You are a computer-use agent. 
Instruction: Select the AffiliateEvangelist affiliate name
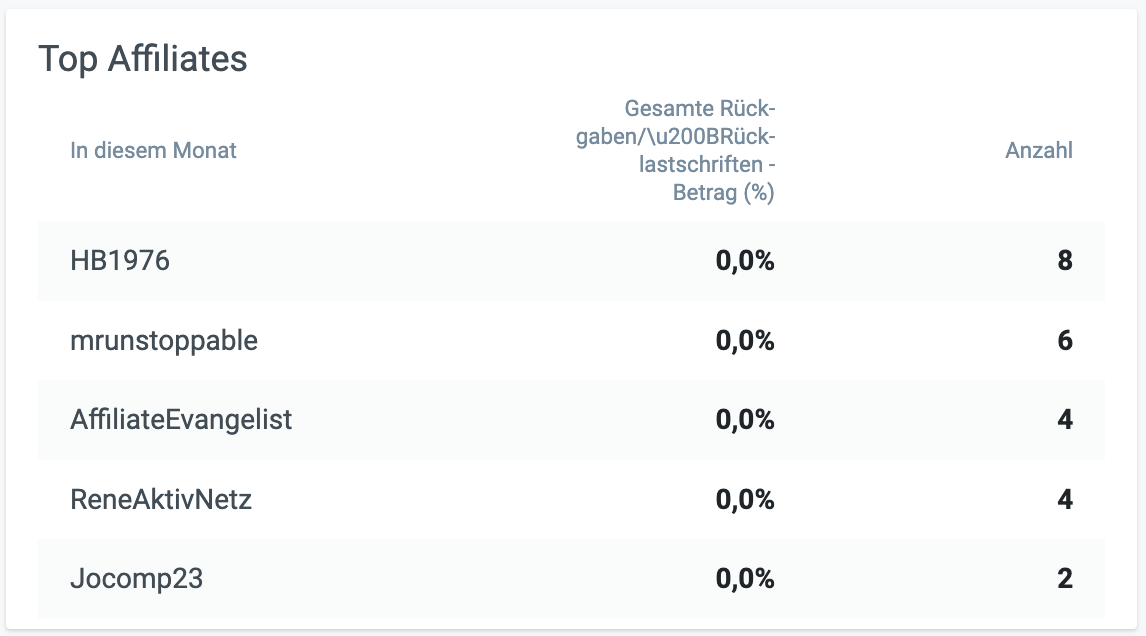tap(181, 420)
